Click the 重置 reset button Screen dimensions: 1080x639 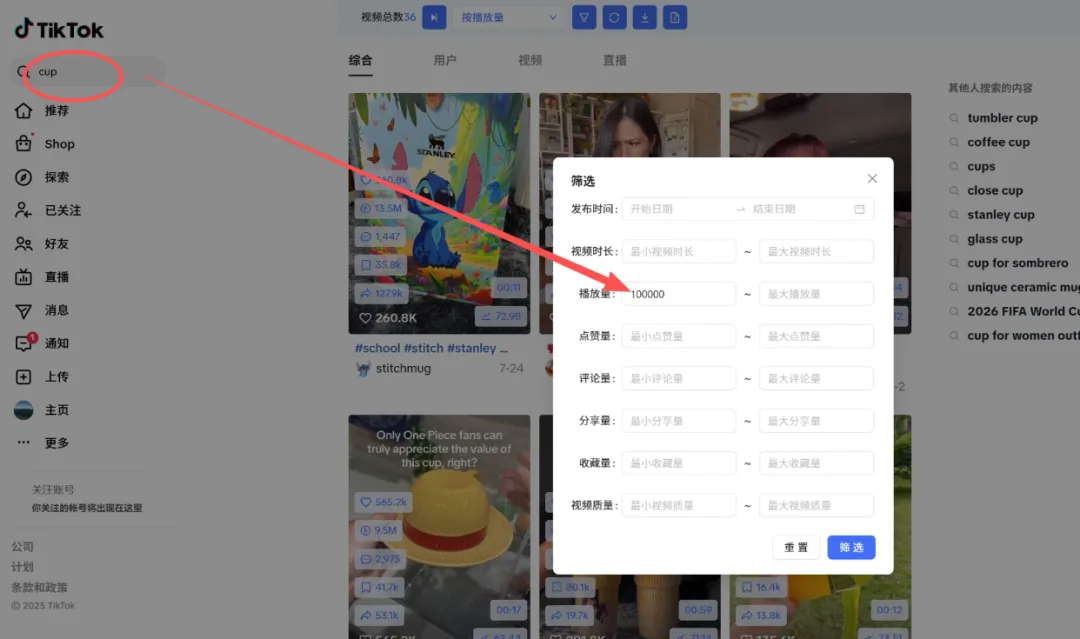[796, 547]
